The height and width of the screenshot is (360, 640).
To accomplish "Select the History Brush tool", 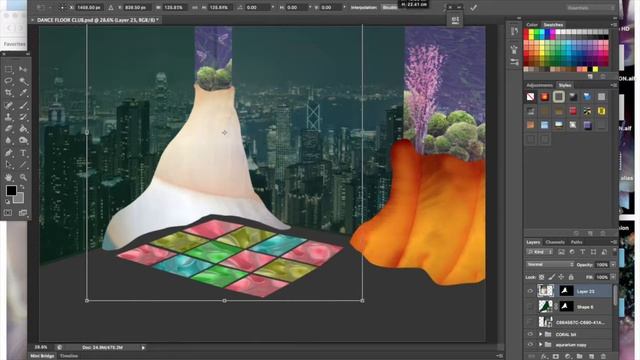I will [23, 117].
